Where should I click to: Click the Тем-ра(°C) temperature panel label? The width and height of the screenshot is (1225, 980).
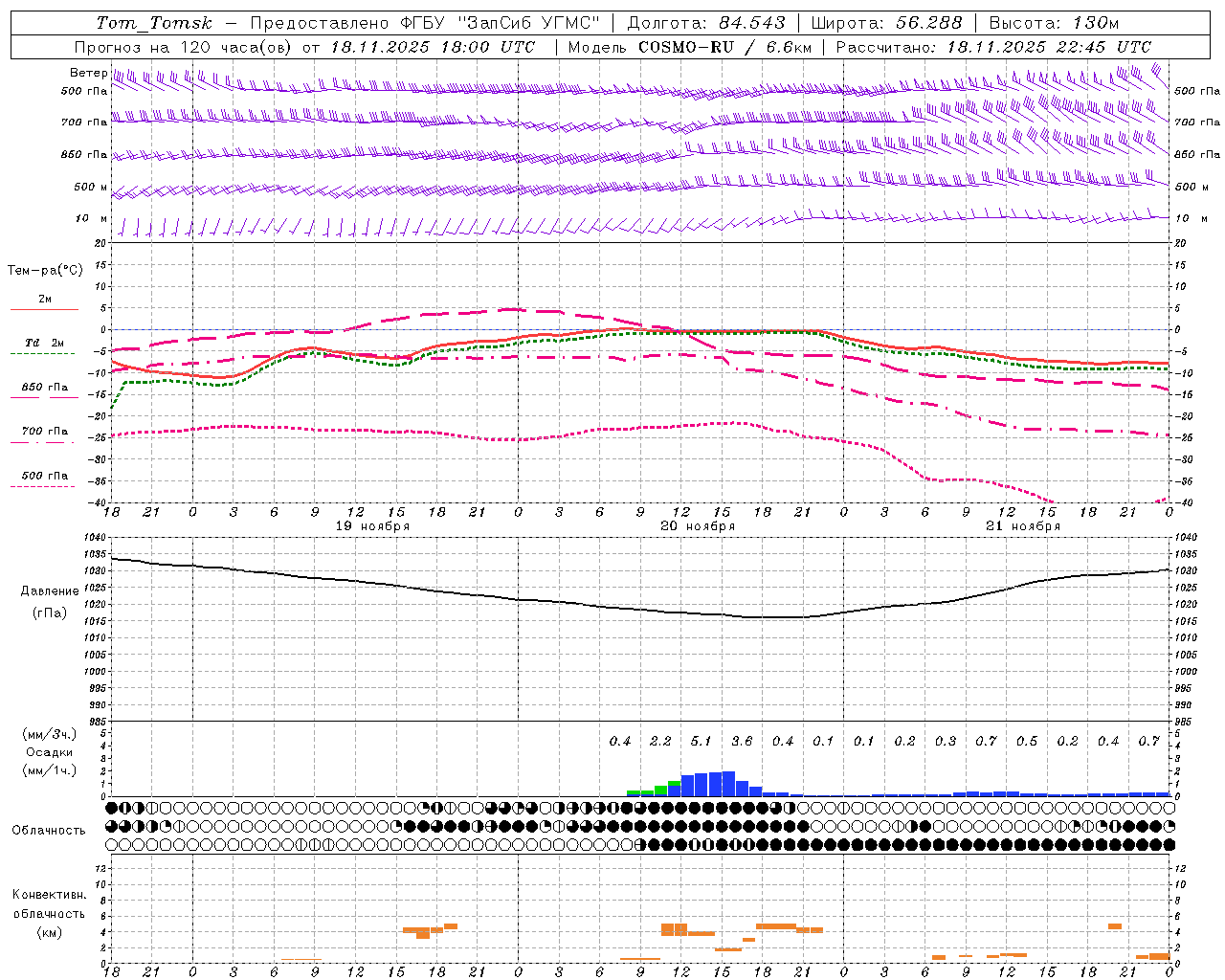pos(45,271)
